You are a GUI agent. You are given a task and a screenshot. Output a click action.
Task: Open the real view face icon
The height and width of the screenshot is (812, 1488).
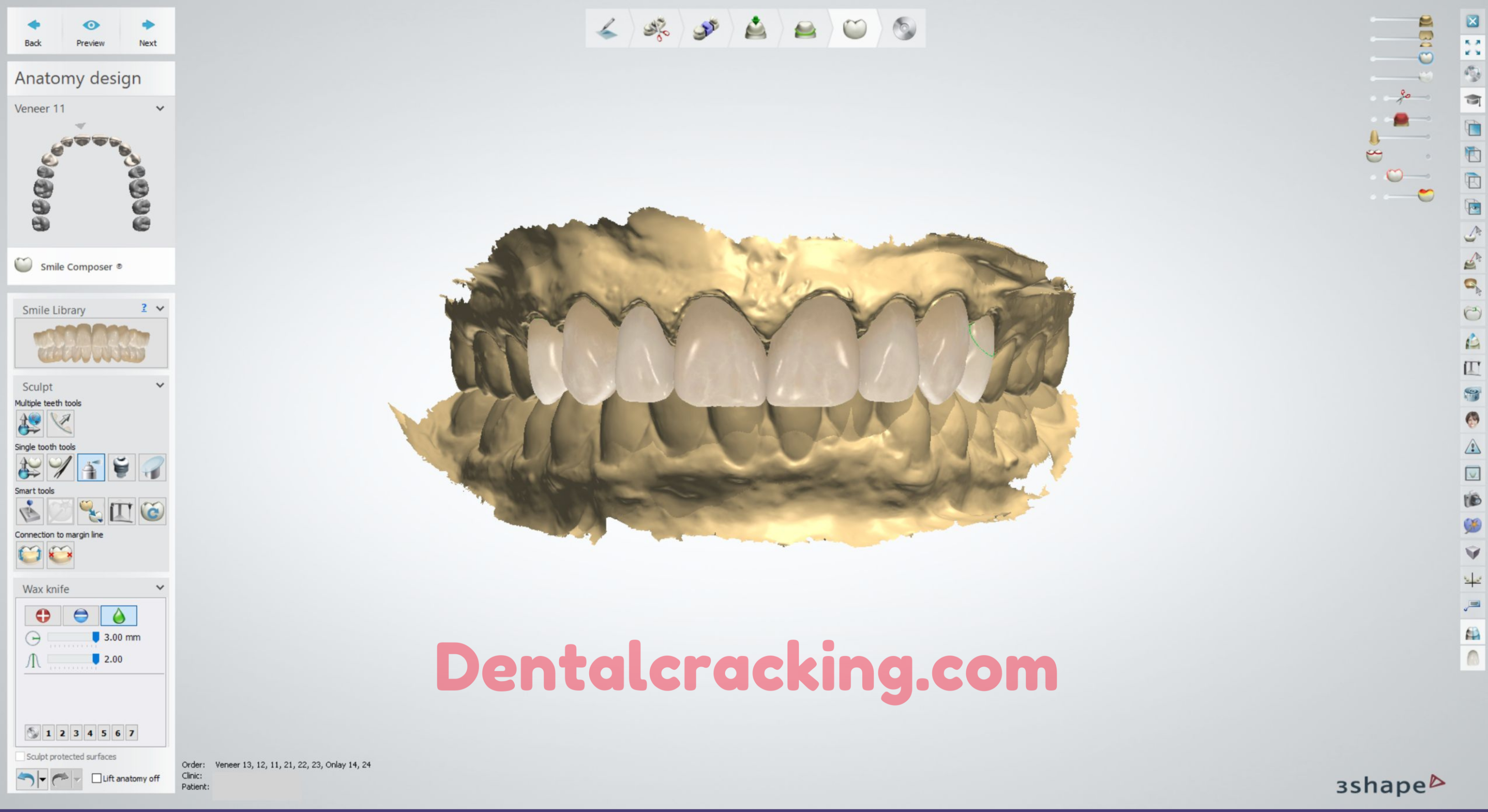[x=1472, y=419]
